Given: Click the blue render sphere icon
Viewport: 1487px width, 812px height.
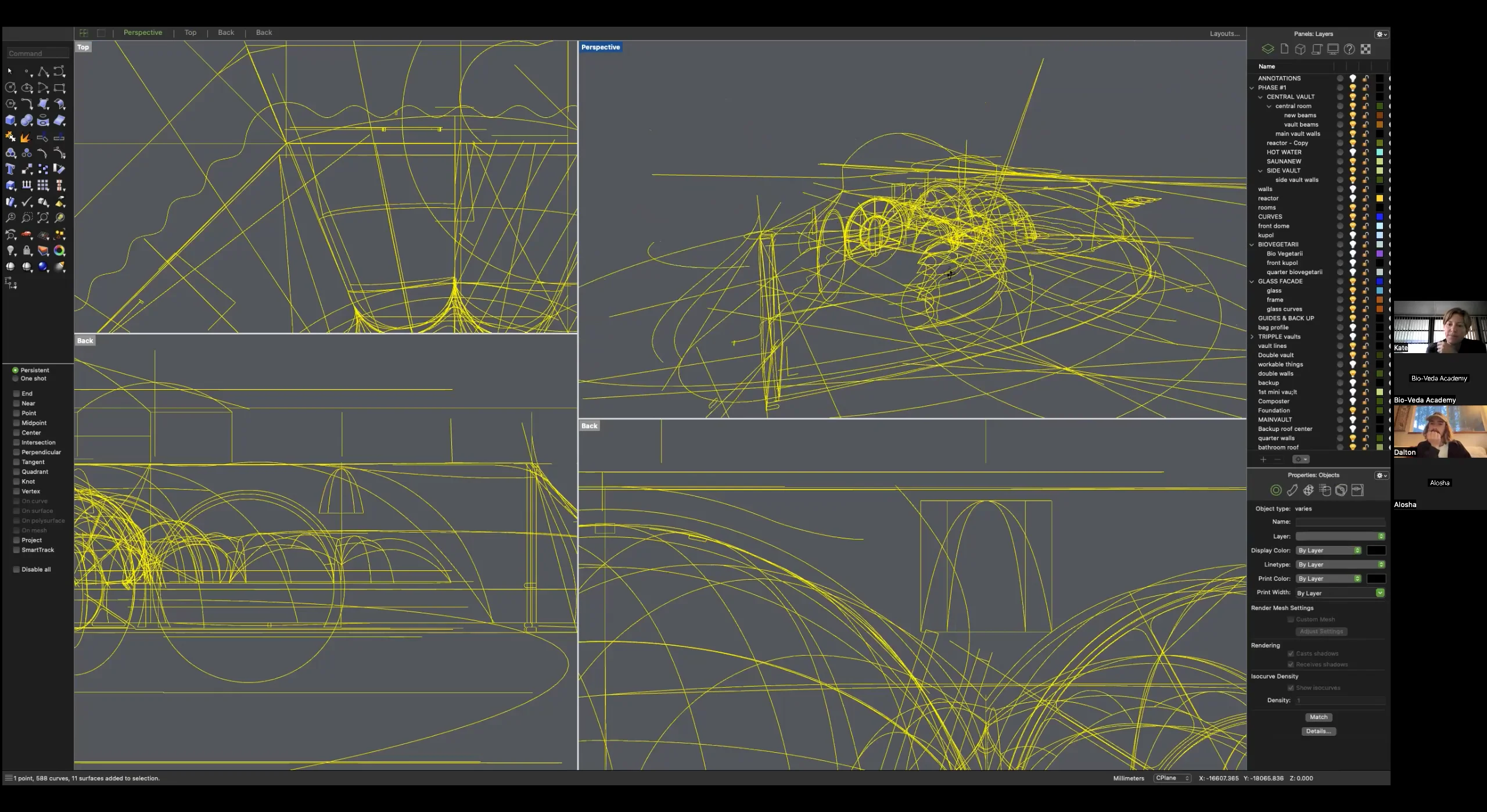Looking at the screenshot, I should click(x=43, y=267).
